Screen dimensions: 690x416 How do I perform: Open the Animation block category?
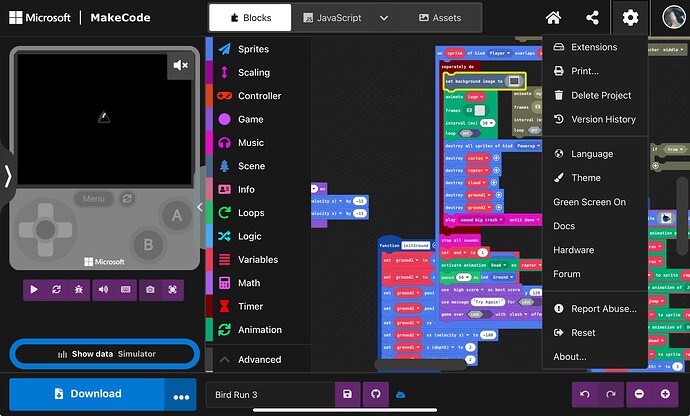tap(259, 329)
